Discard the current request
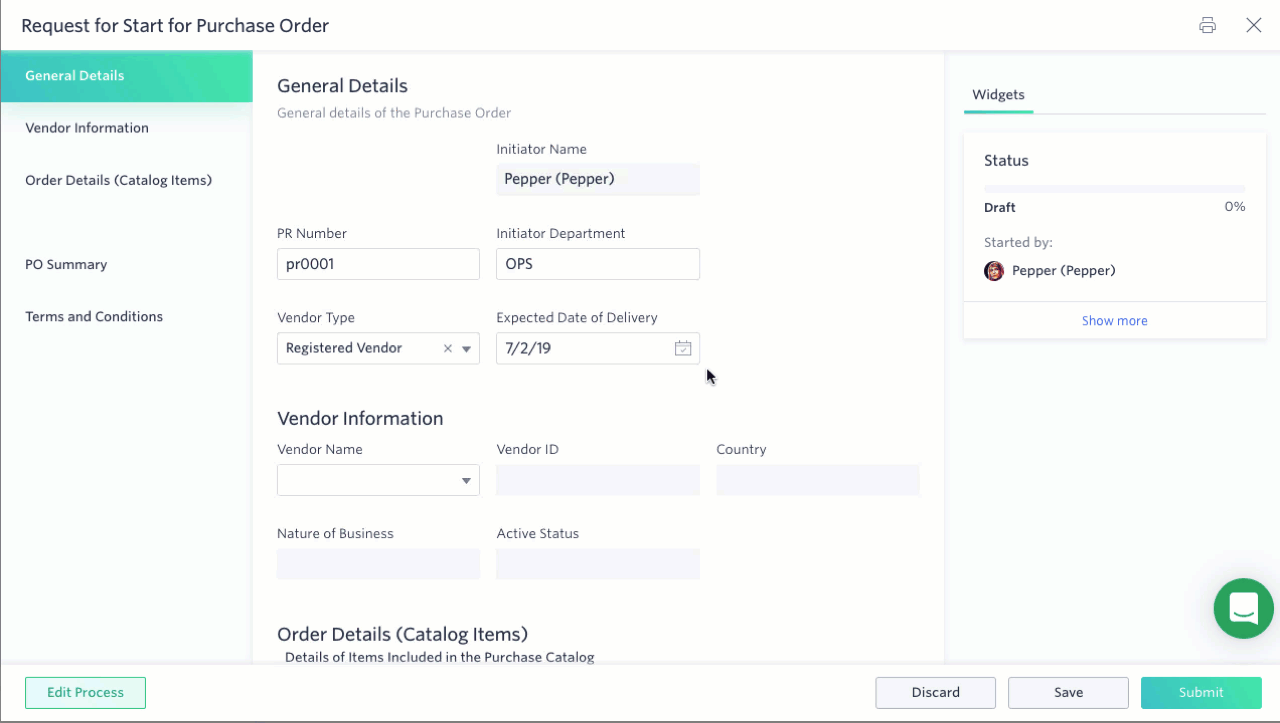This screenshot has height=723, width=1280. (935, 692)
